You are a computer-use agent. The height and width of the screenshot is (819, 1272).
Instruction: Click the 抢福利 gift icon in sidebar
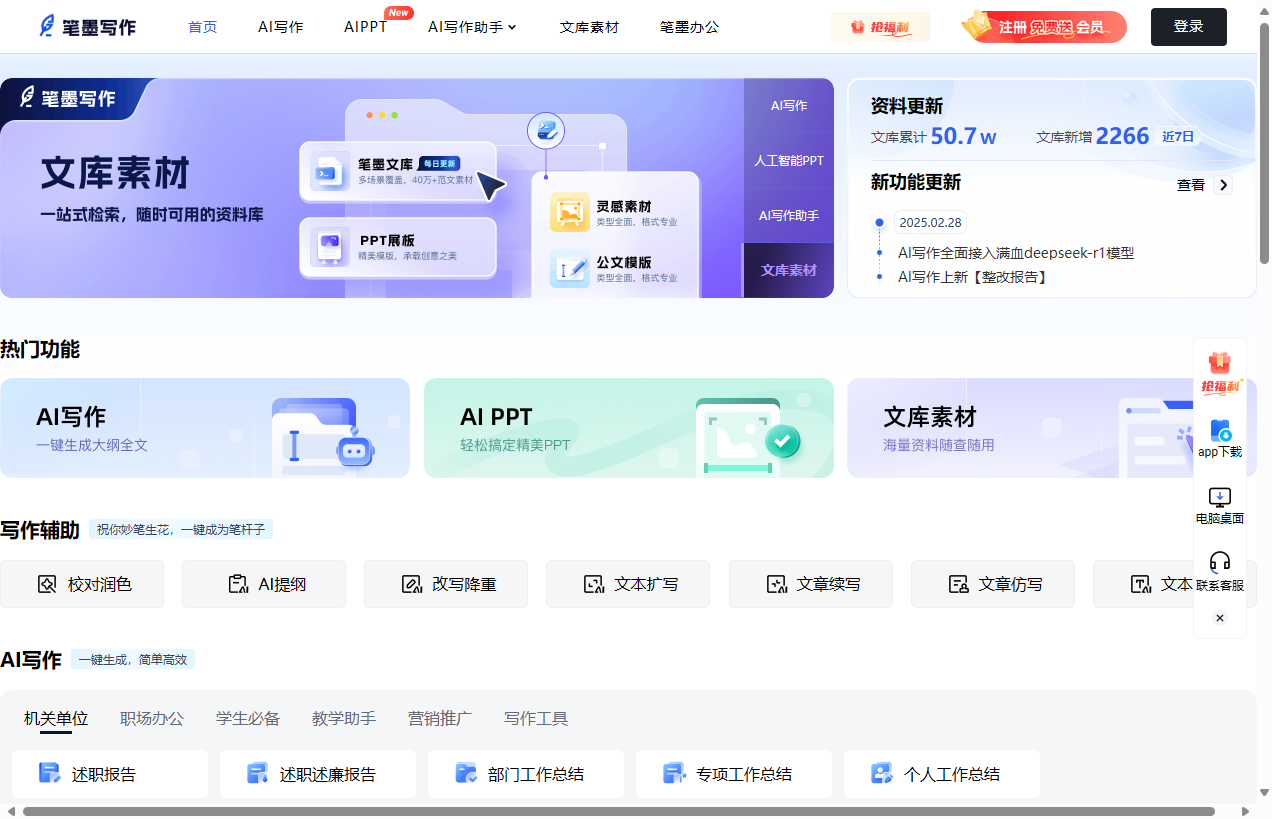click(x=1220, y=364)
